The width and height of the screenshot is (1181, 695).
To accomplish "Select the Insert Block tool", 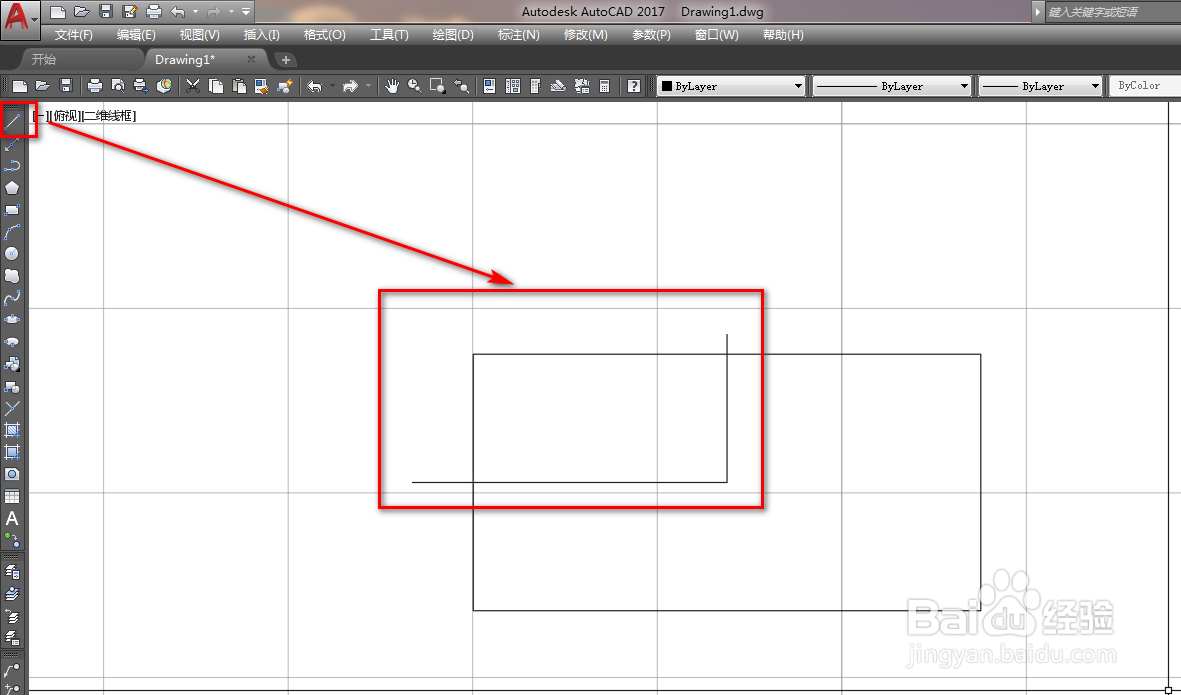I will click(x=12, y=364).
